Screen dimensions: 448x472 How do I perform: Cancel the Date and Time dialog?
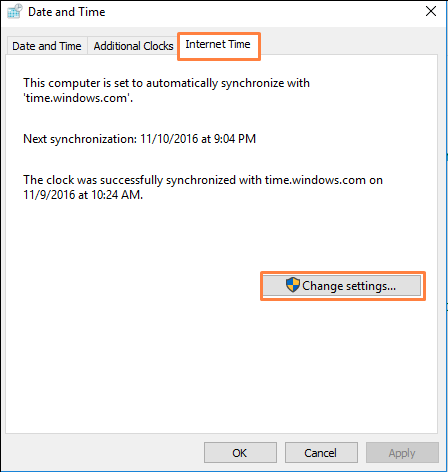click(321, 453)
